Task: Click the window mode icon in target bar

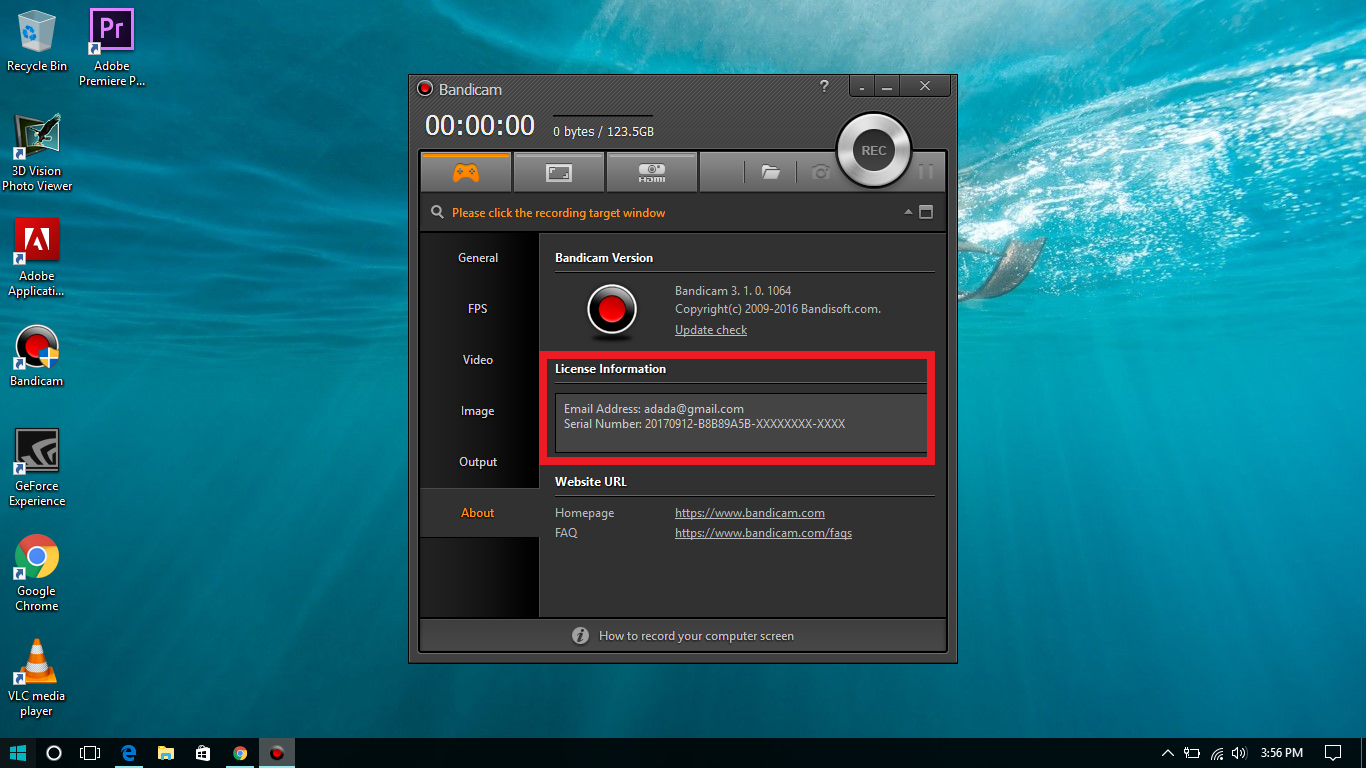Action: tap(926, 212)
